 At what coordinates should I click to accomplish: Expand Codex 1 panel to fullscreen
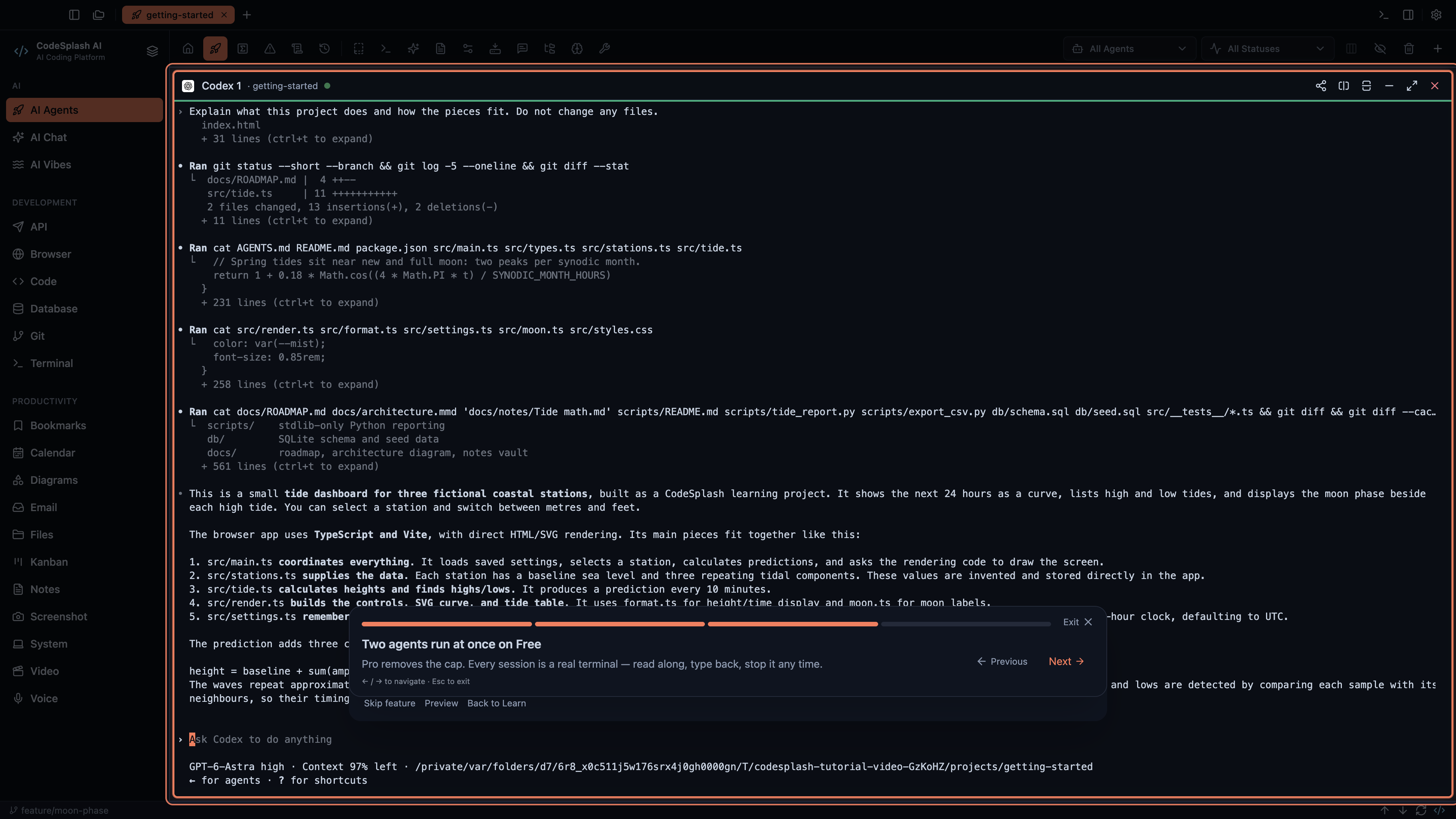pos(1412,86)
